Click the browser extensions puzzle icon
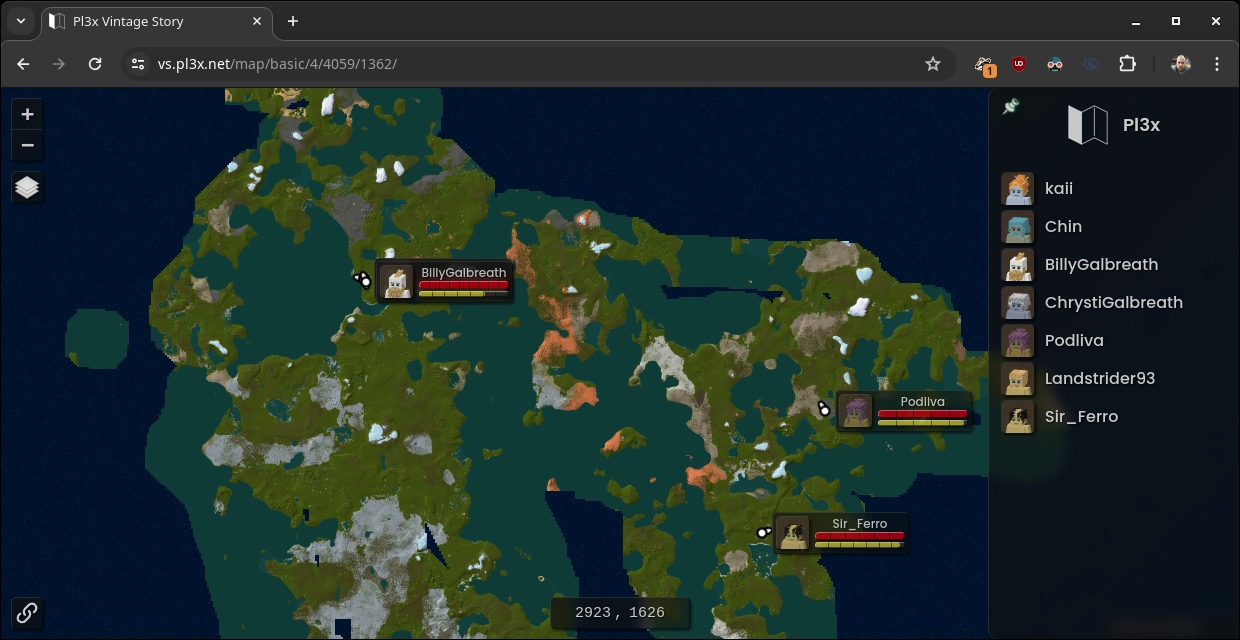 click(1127, 63)
